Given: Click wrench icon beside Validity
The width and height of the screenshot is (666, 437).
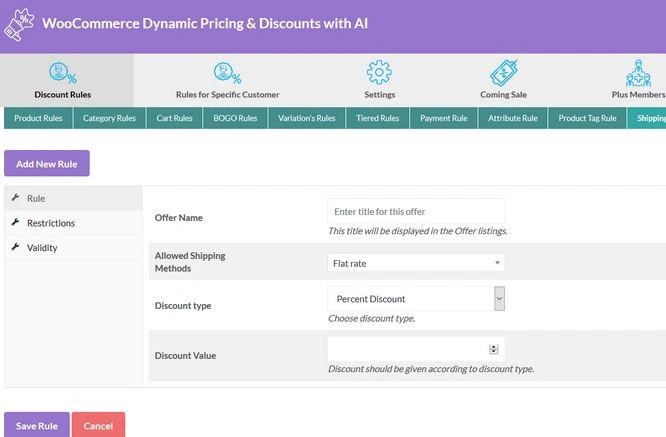Looking at the screenshot, I should point(15,247).
